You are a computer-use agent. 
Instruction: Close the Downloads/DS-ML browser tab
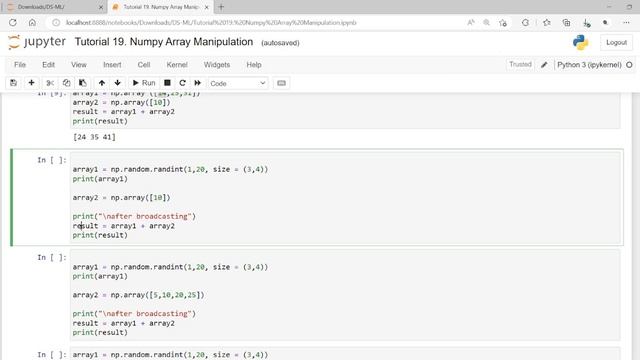(101, 7)
